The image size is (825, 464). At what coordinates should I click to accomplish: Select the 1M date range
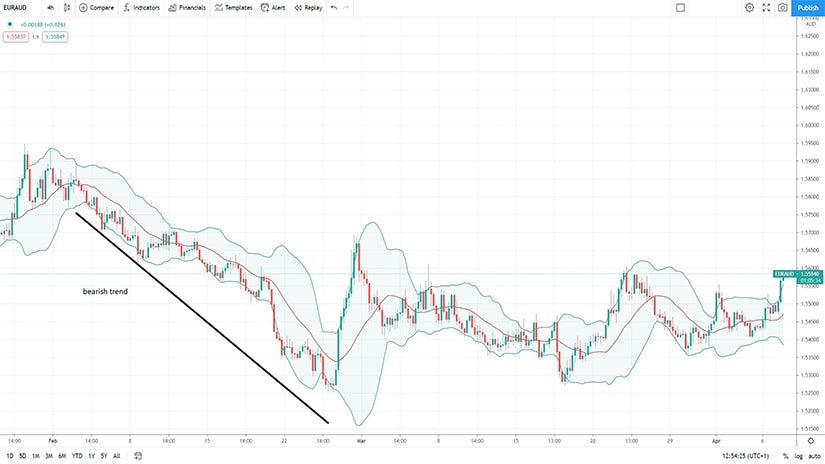point(36,456)
